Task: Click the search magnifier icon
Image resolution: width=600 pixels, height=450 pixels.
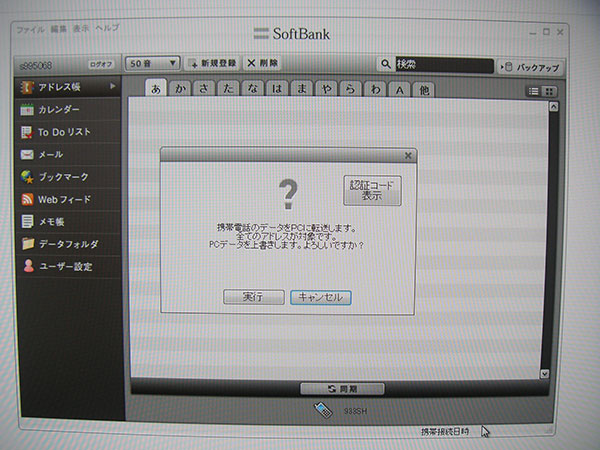Action: click(386, 64)
